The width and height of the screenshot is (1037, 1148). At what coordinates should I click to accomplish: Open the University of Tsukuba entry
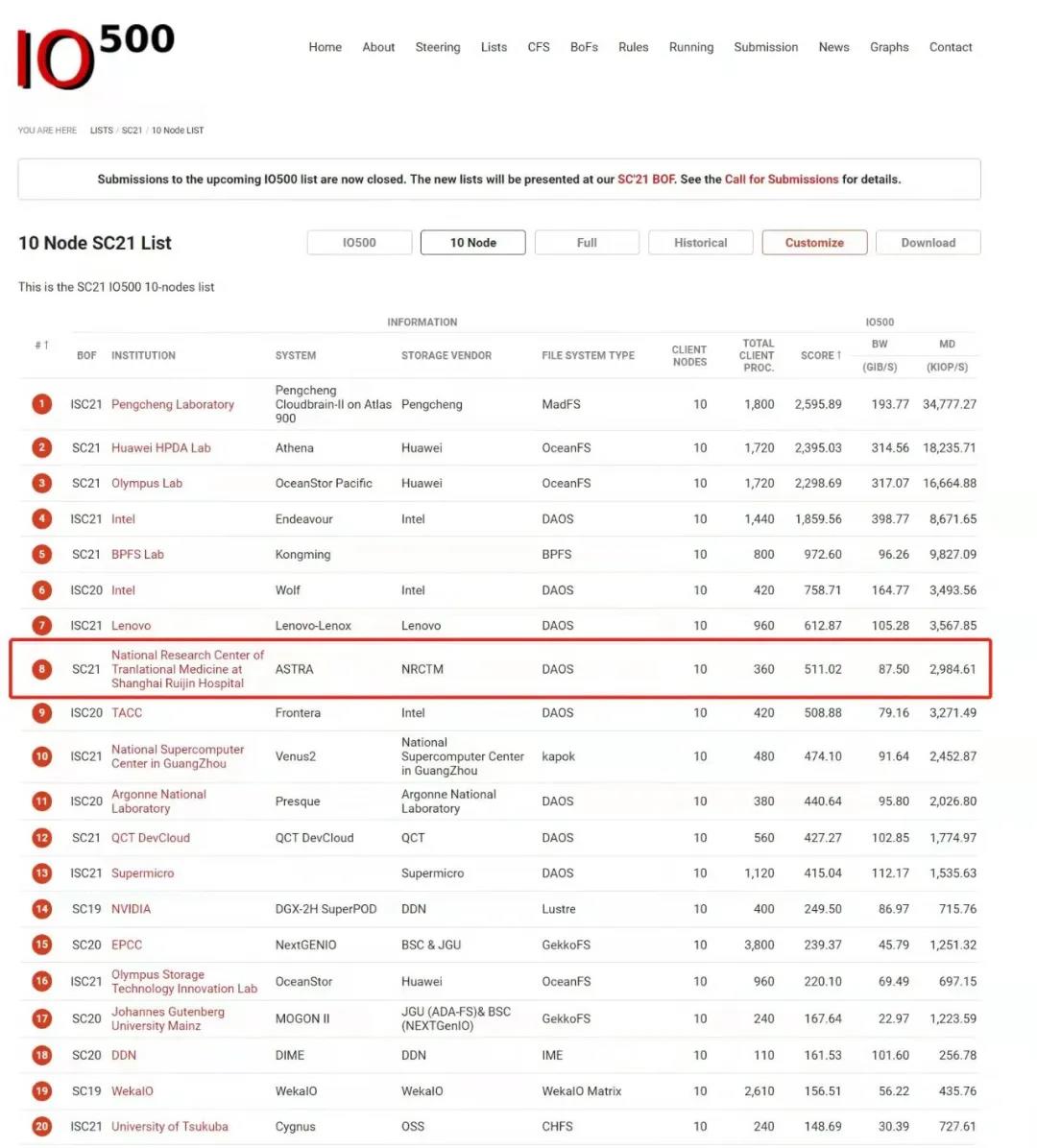(169, 1126)
